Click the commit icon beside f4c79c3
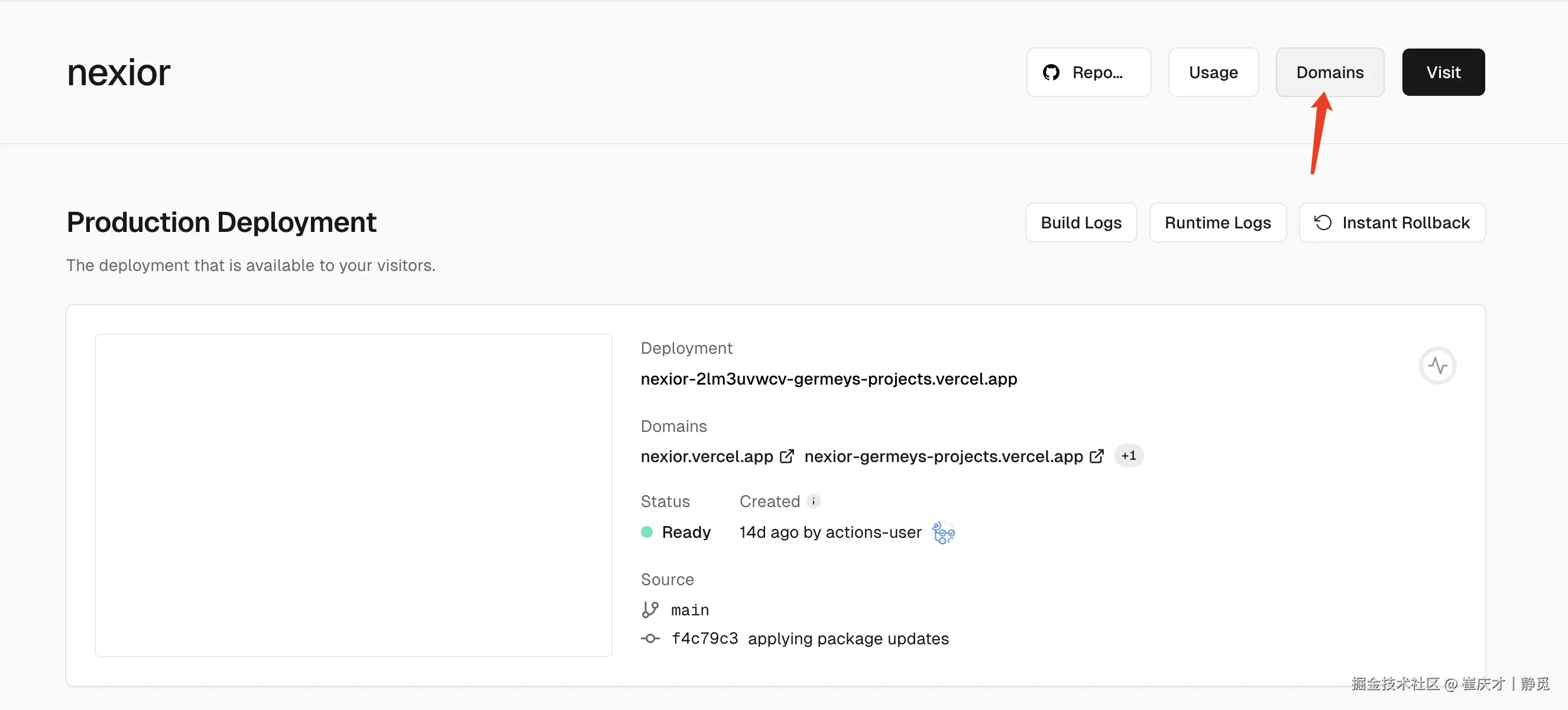 tap(650, 638)
